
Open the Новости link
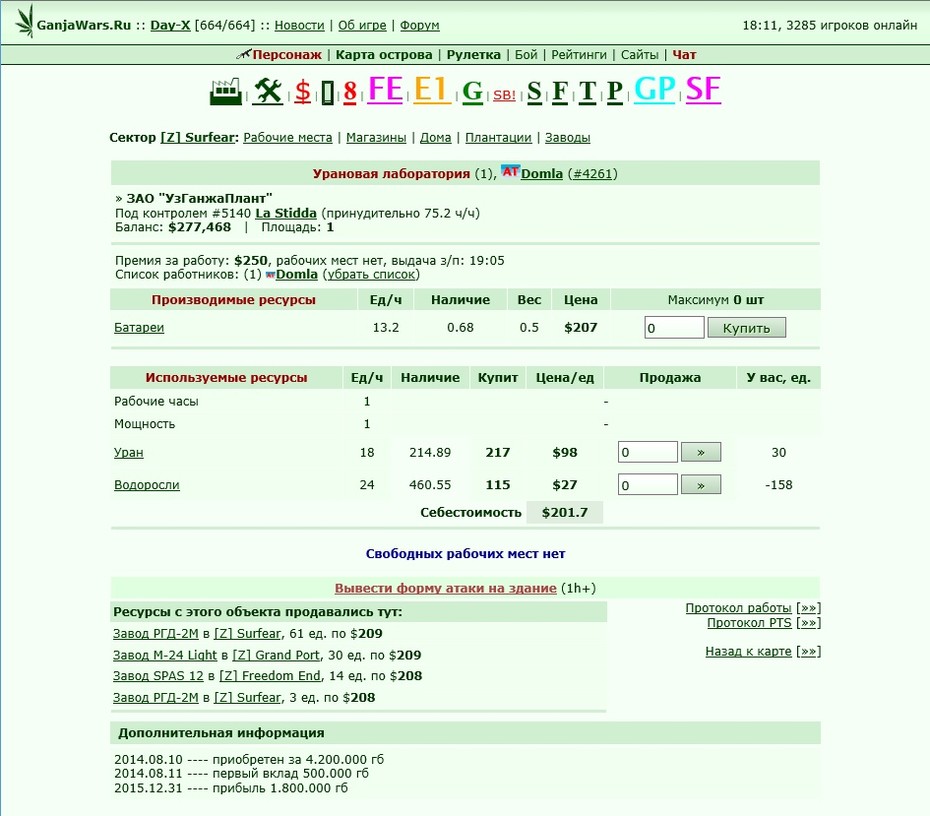(300, 26)
